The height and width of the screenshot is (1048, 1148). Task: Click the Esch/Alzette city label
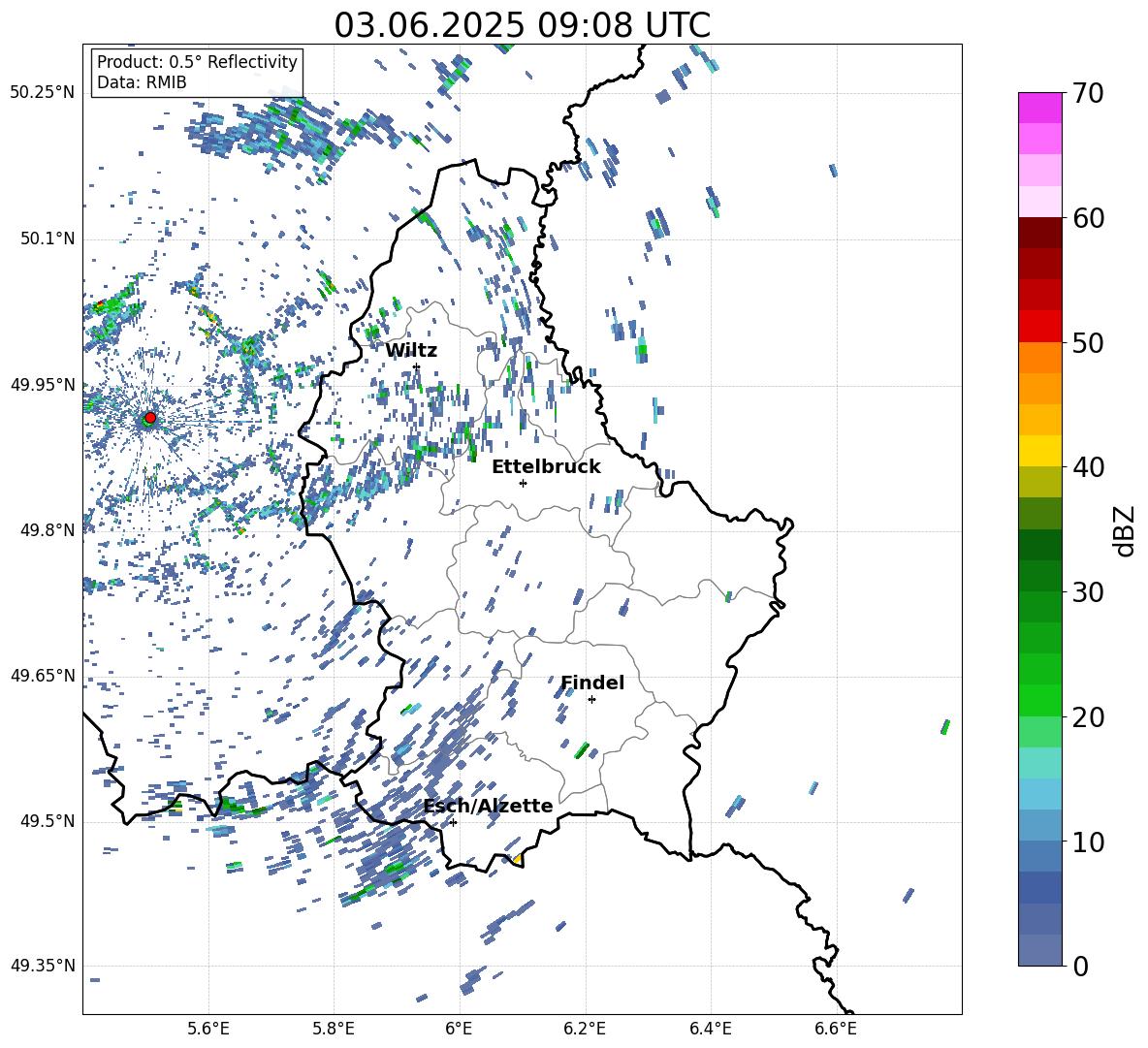click(489, 807)
